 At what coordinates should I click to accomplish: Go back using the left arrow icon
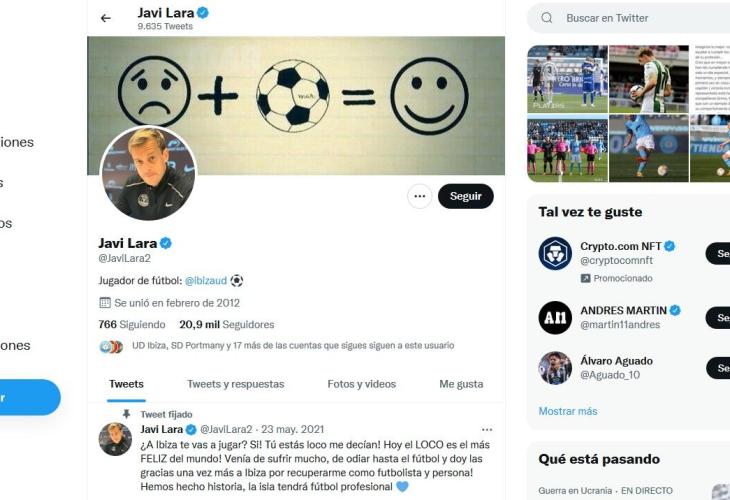[106, 18]
